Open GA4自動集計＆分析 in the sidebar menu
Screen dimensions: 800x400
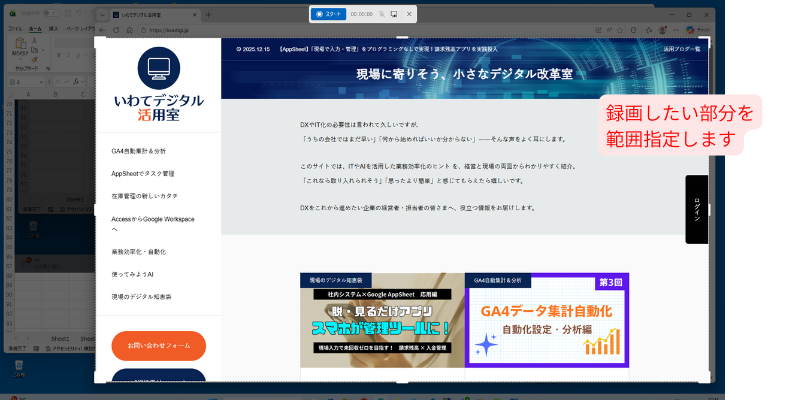tap(138, 152)
